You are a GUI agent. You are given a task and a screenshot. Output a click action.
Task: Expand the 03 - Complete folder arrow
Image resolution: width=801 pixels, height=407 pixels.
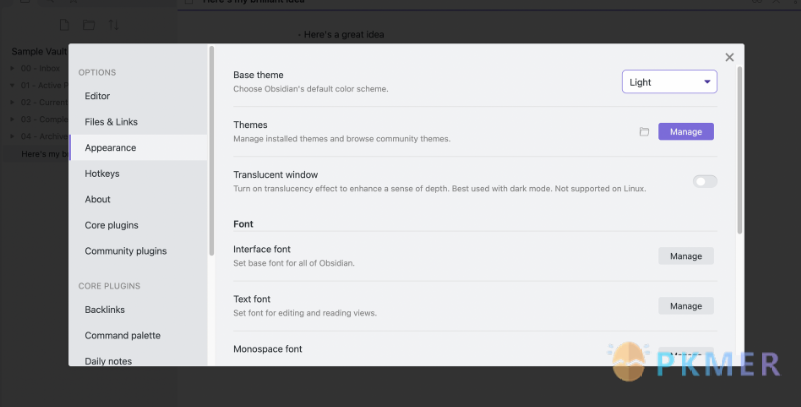click(12, 119)
